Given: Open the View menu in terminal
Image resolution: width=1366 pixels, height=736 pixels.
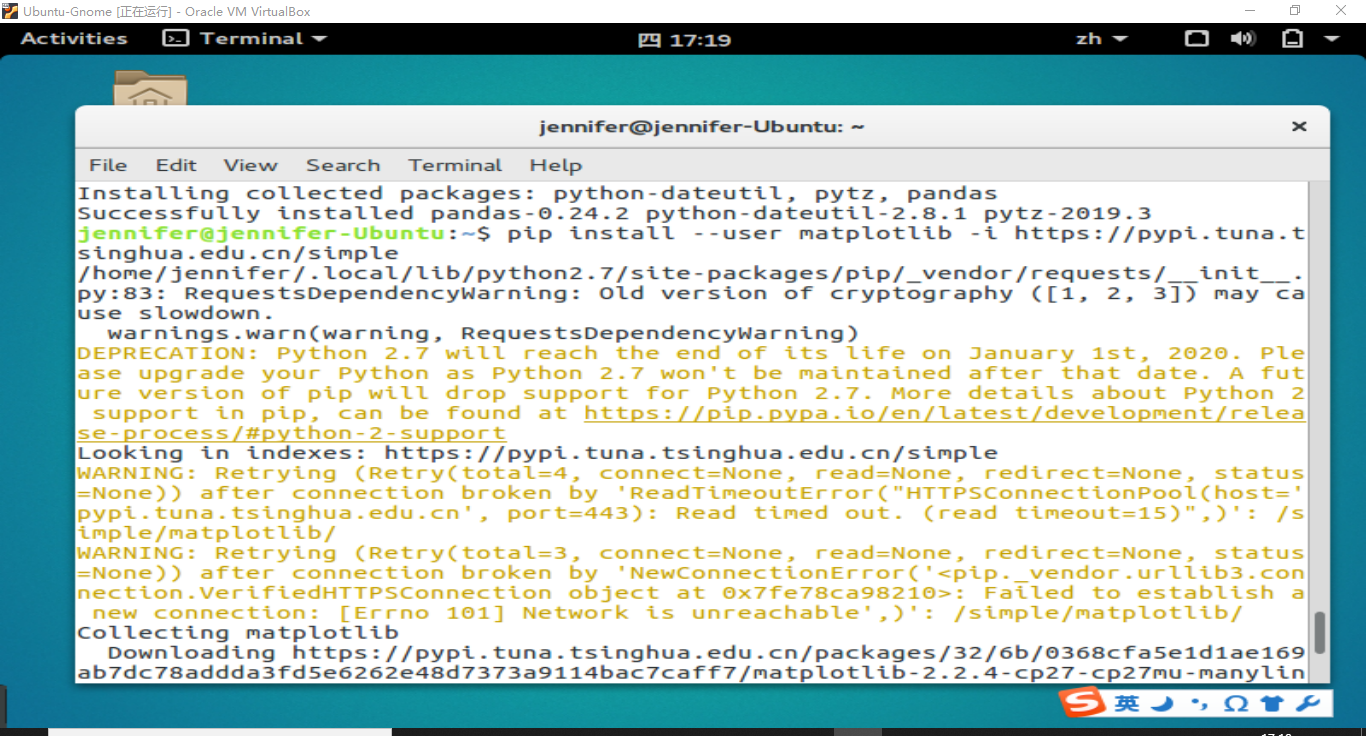Looking at the screenshot, I should [250, 165].
